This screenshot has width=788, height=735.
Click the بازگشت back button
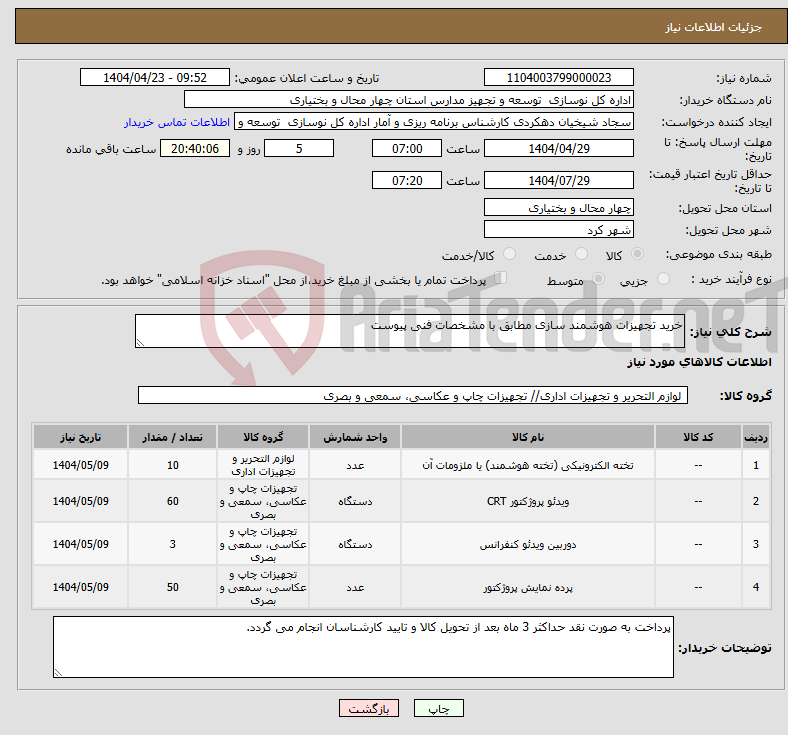tap(369, 708)
